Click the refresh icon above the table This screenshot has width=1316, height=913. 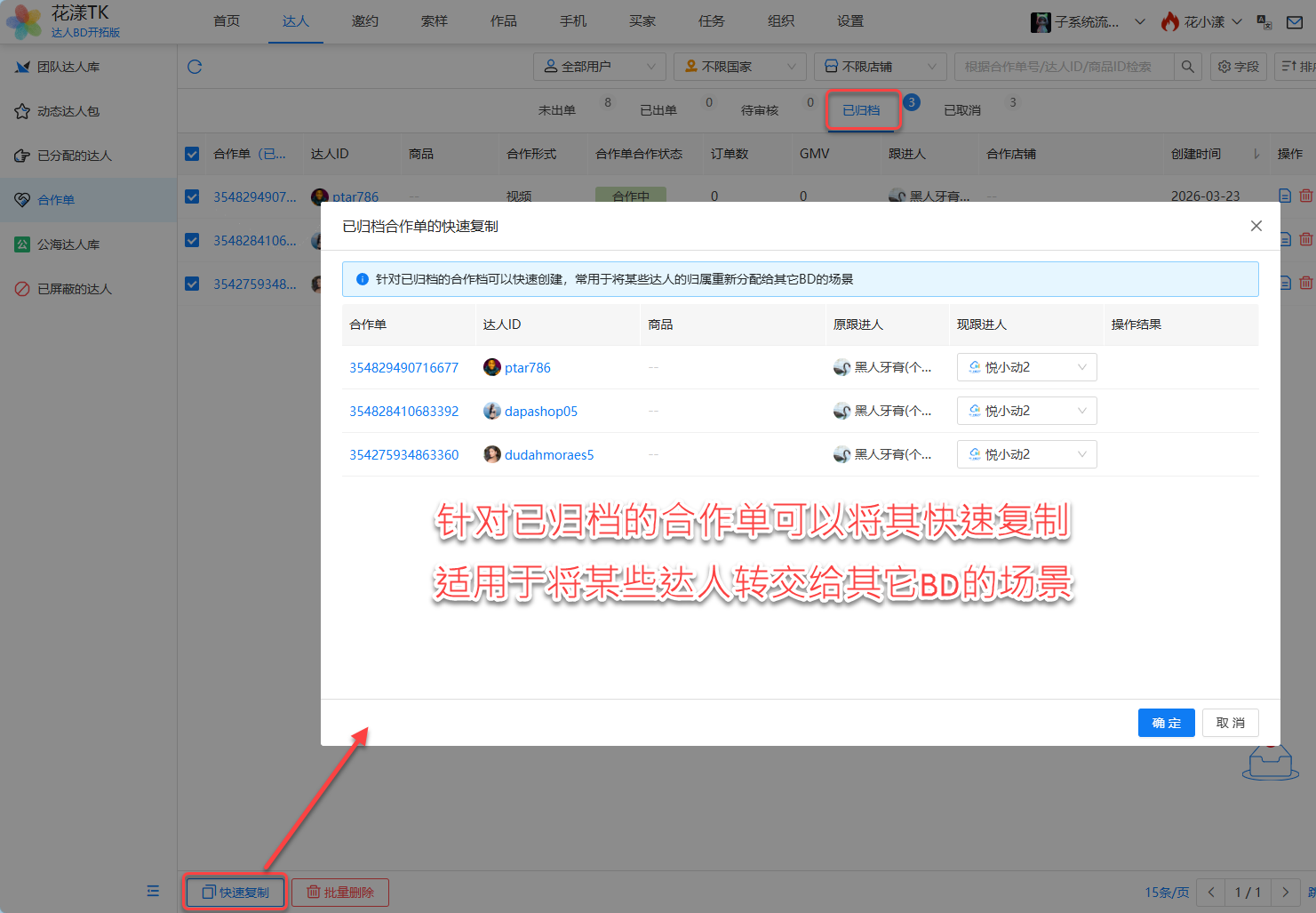[x=195, y=67]
